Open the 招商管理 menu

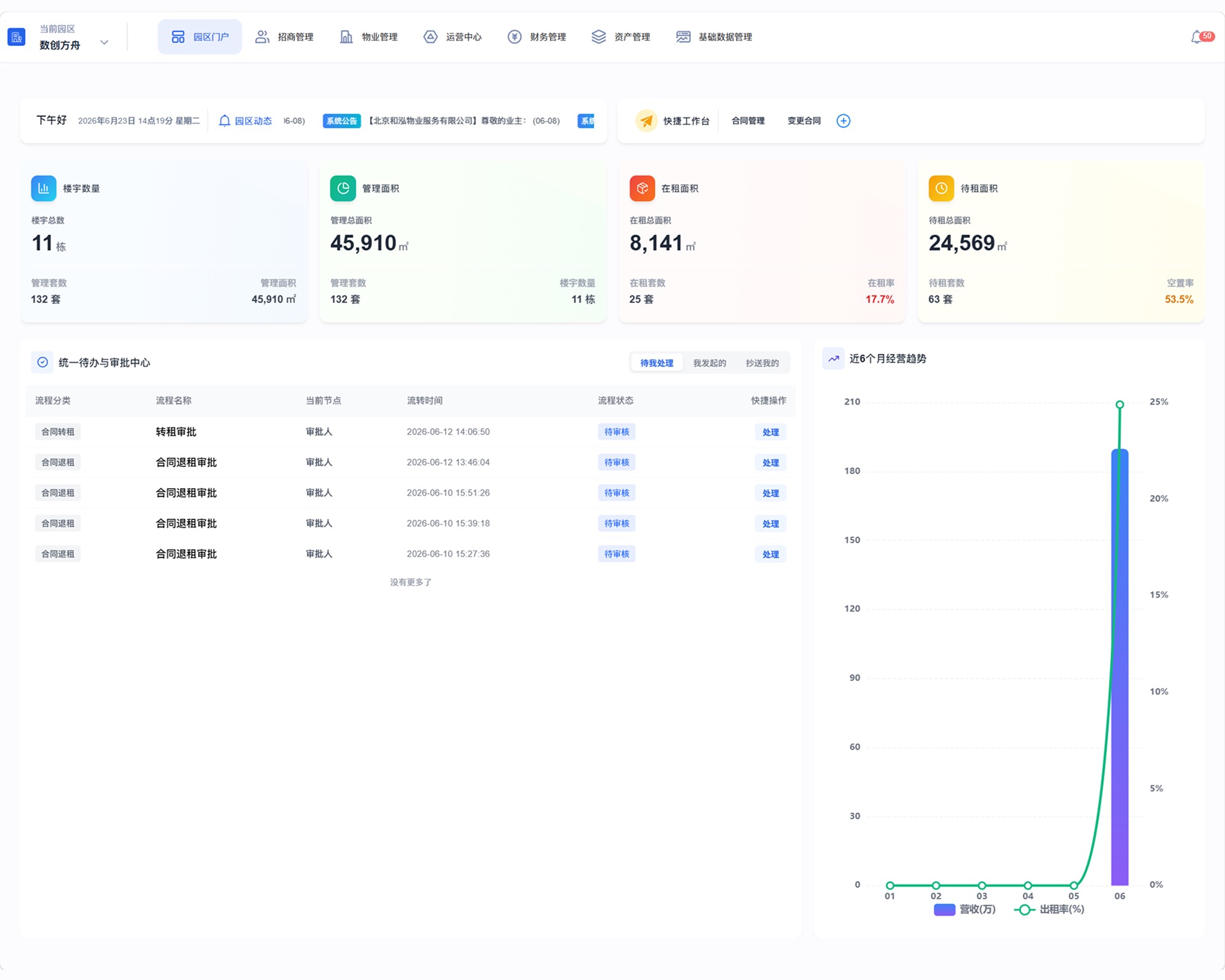[285, 37]
